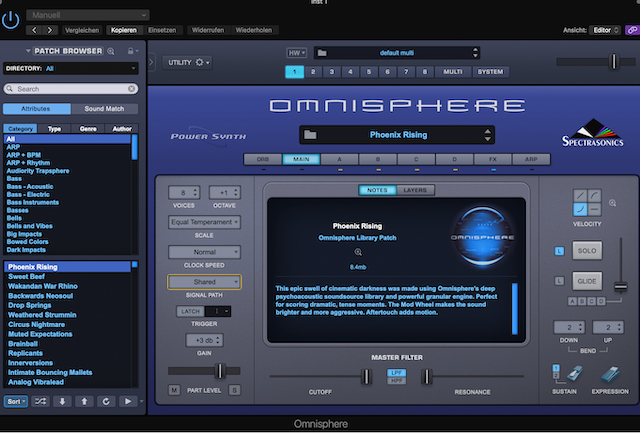Open the trigger mode dropdown next to LATCH

[x=218, y=311]
